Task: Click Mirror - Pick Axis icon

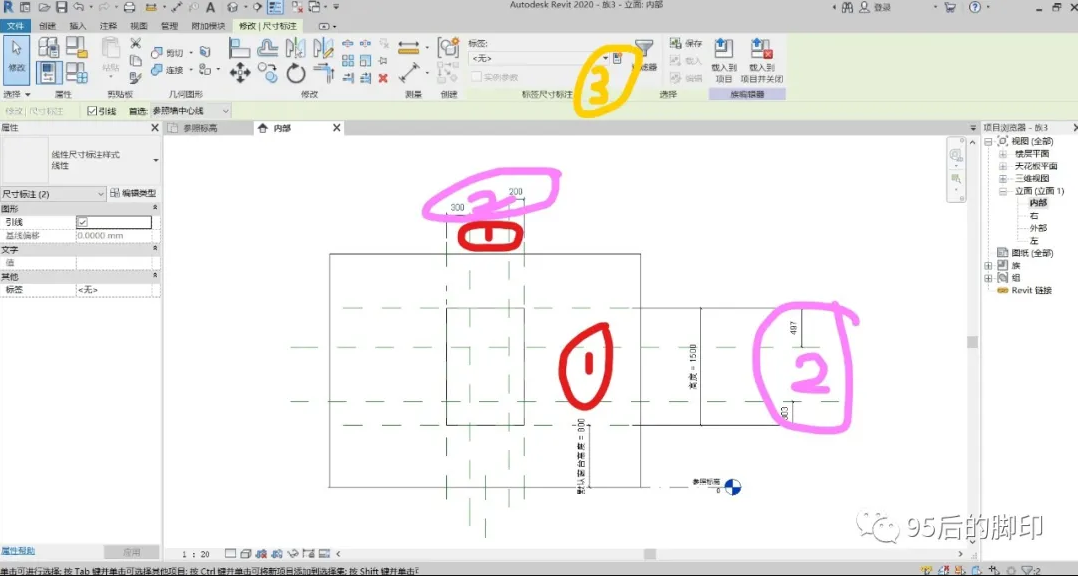Action: (296, 48)
